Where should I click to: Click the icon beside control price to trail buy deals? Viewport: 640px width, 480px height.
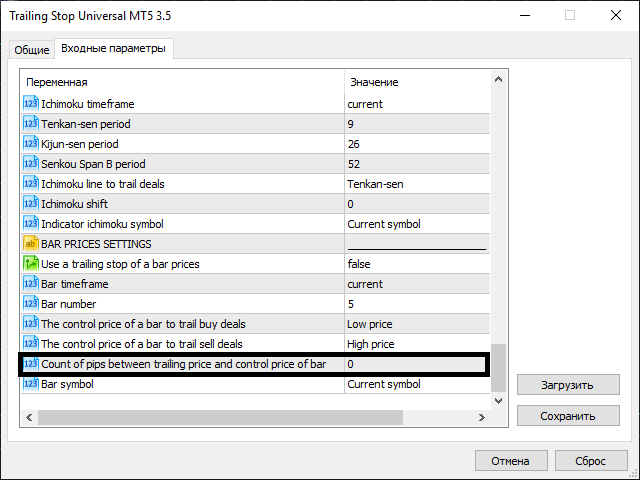31,324
